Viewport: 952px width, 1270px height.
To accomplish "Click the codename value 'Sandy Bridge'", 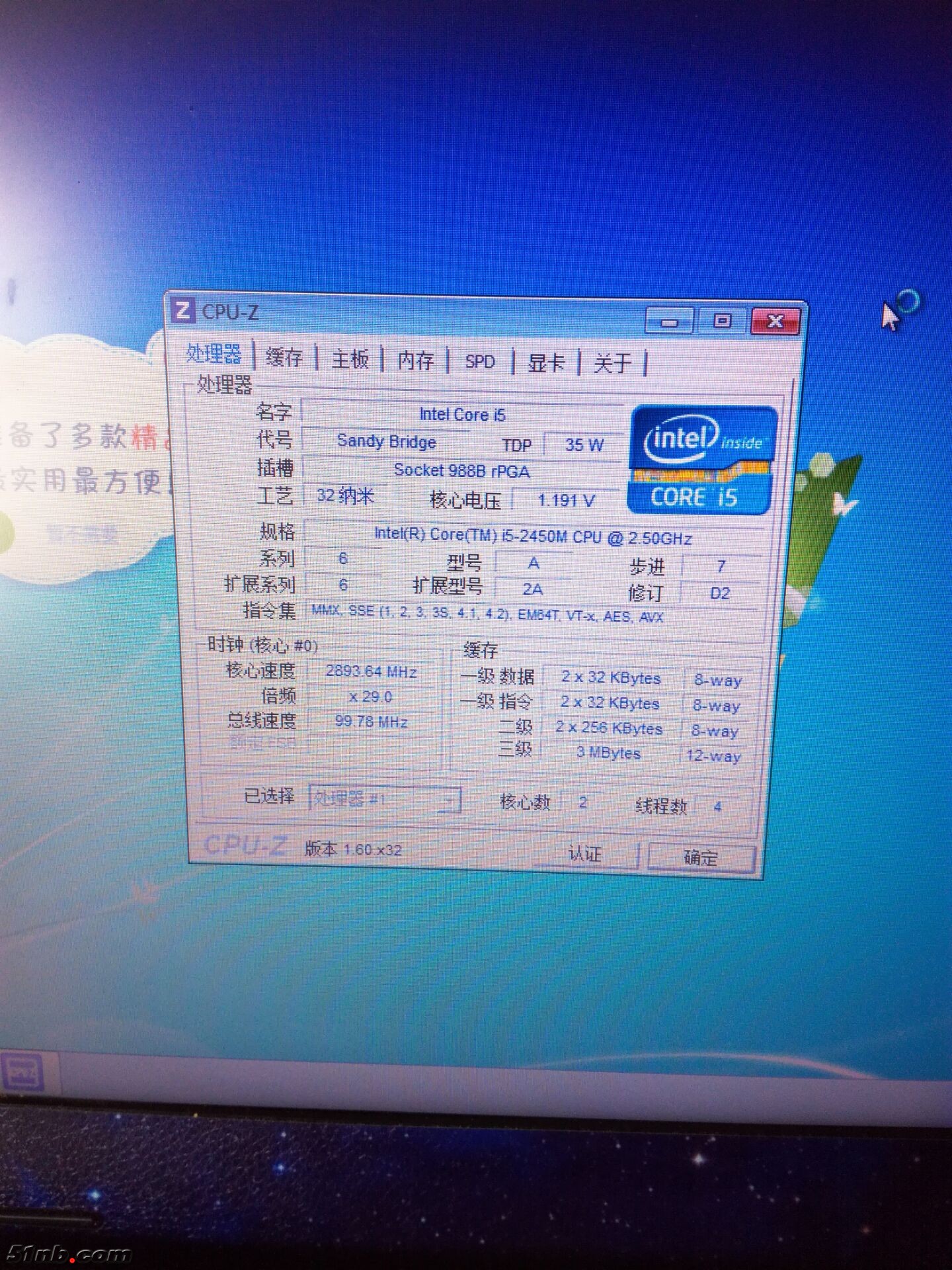I will click(386, 441).
